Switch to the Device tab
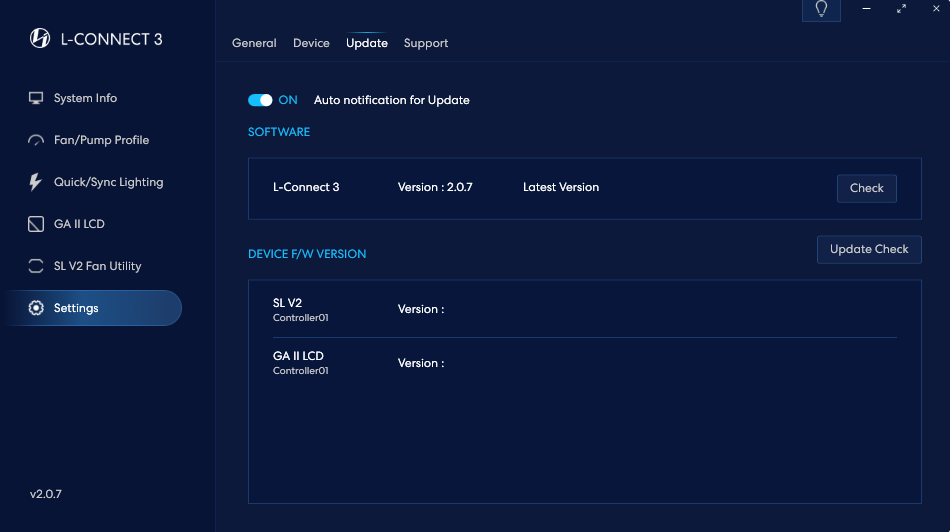 (311, 43)
